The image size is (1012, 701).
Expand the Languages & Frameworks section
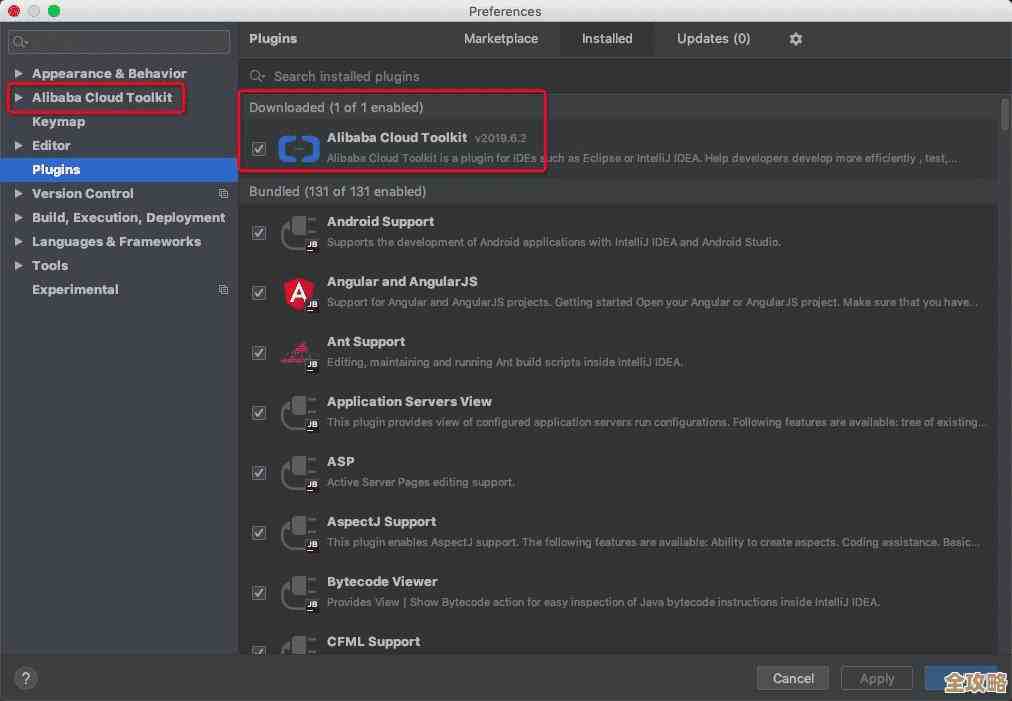click(18, 242)
